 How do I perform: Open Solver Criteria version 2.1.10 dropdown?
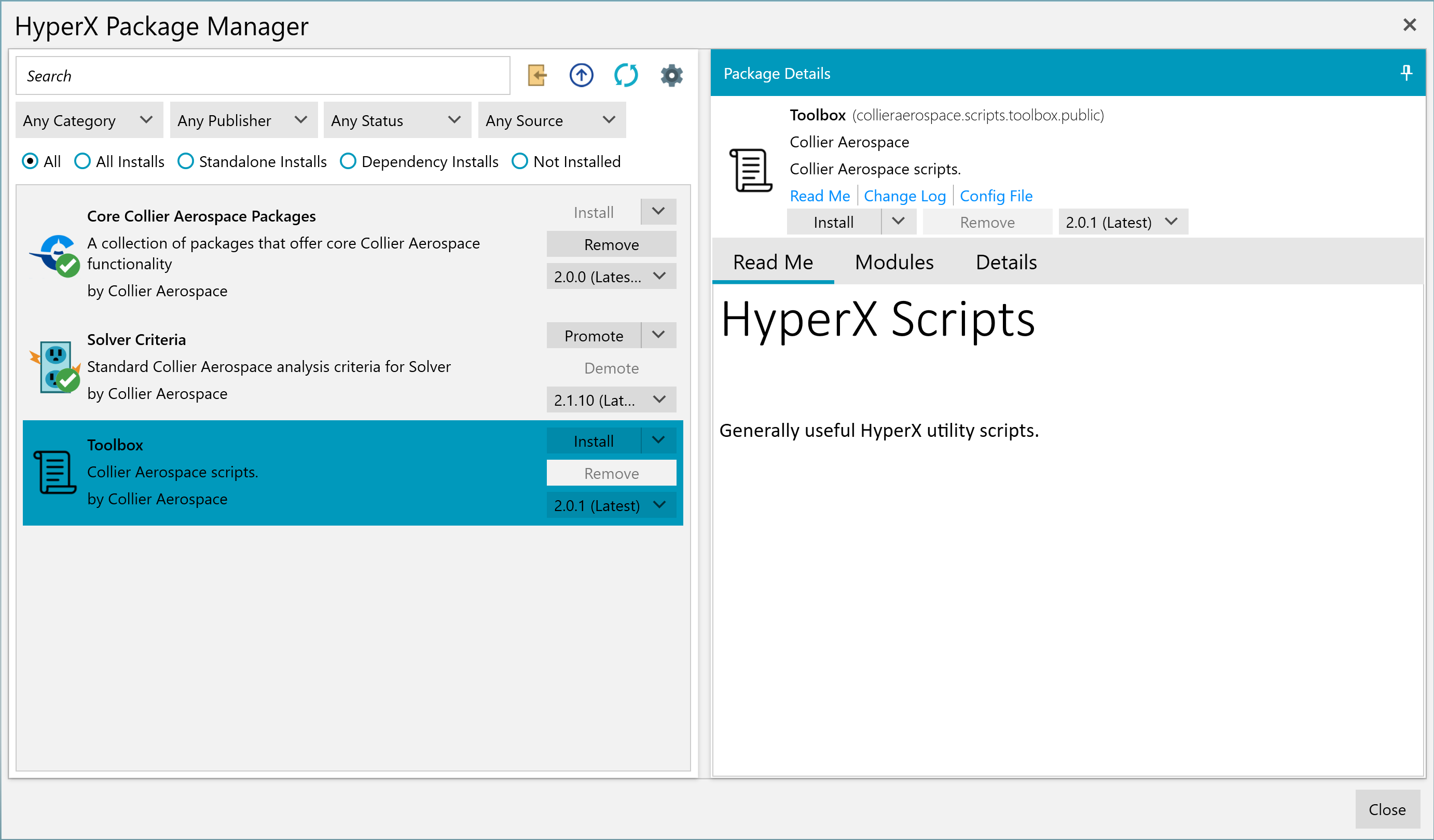(x=611, y=400)
